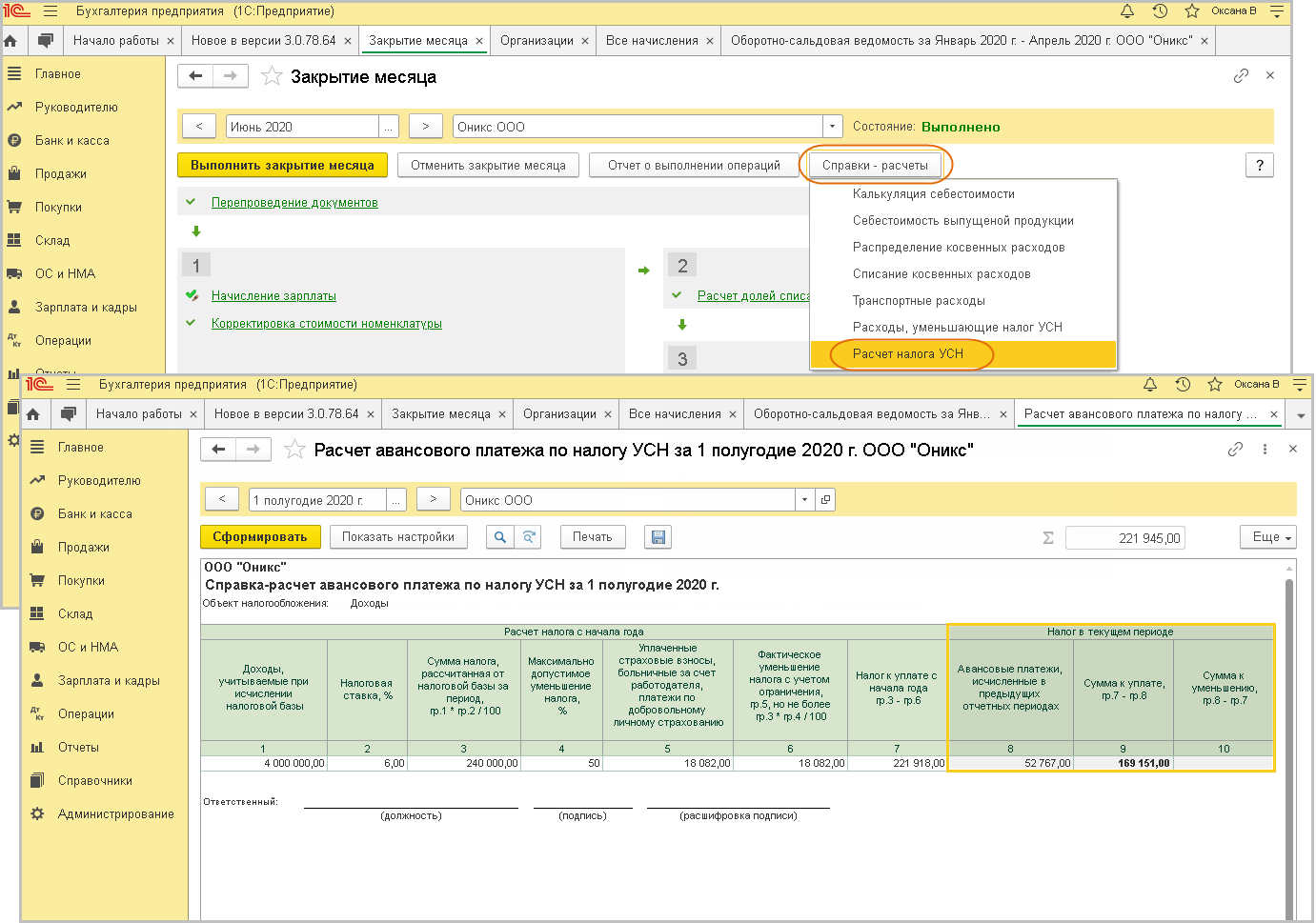Open Администрирование in the front window sidebar
This screenshot has height=923, width=1316.
(116, 813)
